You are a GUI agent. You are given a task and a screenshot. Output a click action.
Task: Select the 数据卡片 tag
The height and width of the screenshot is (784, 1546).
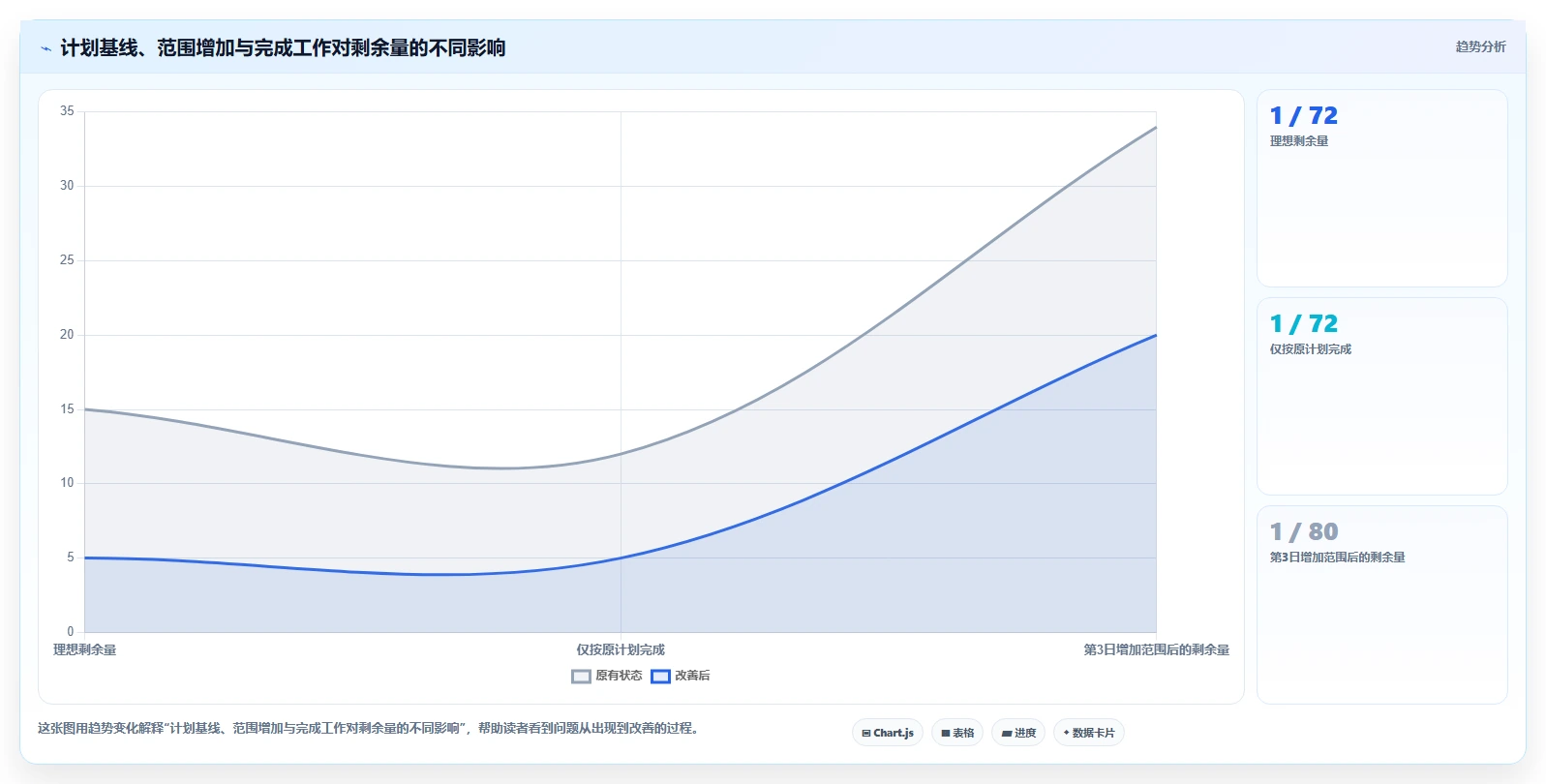coord(1089,733)
